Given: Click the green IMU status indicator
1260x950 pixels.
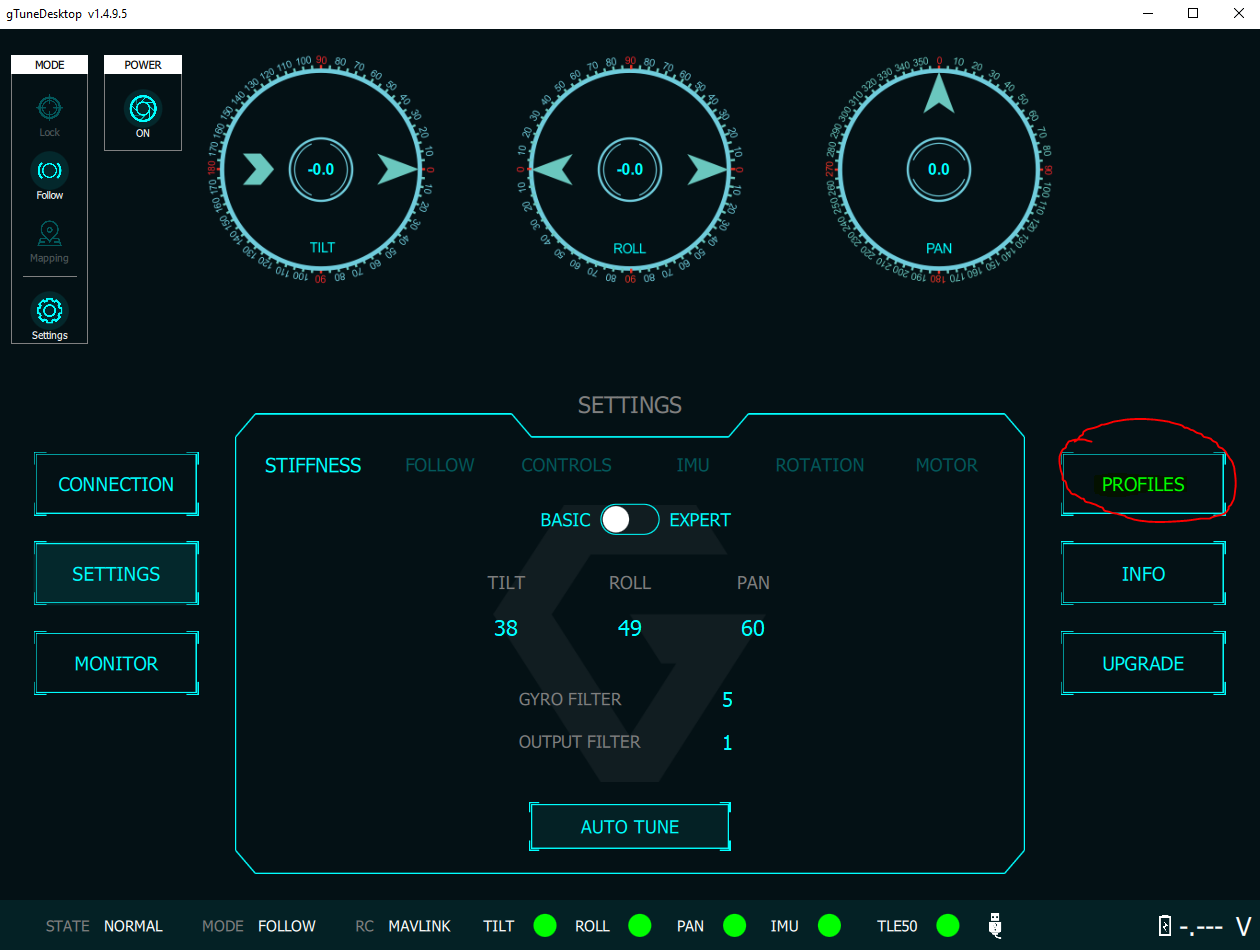Looking at the screenshot, I should pyautogui.click(x=829, y=926).
